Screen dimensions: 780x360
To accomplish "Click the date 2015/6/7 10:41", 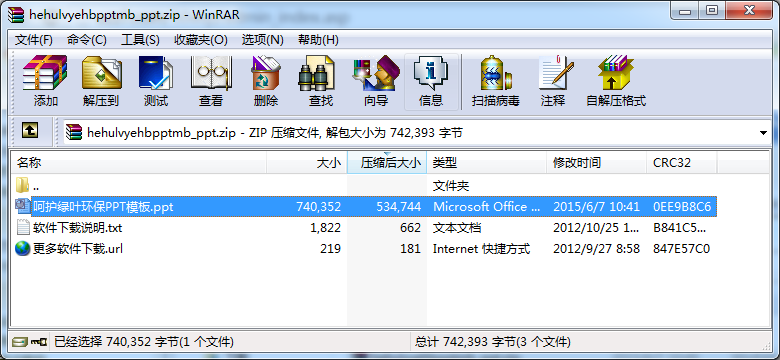I will coord(596,206).
